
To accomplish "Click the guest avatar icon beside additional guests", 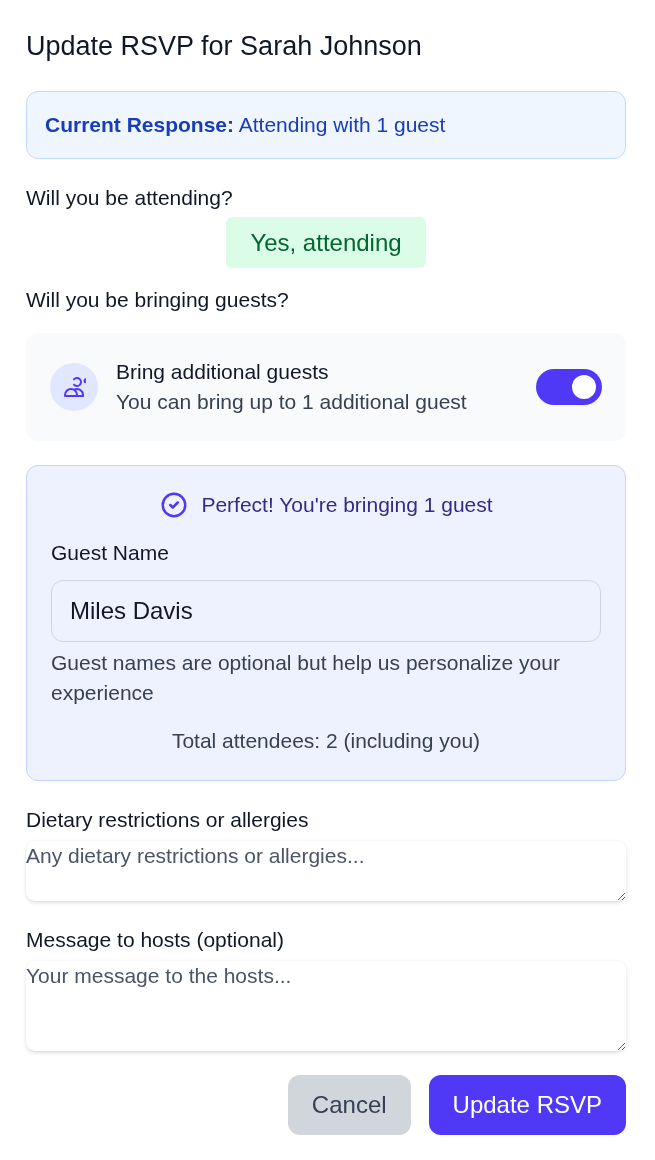I will coord(74,387).
